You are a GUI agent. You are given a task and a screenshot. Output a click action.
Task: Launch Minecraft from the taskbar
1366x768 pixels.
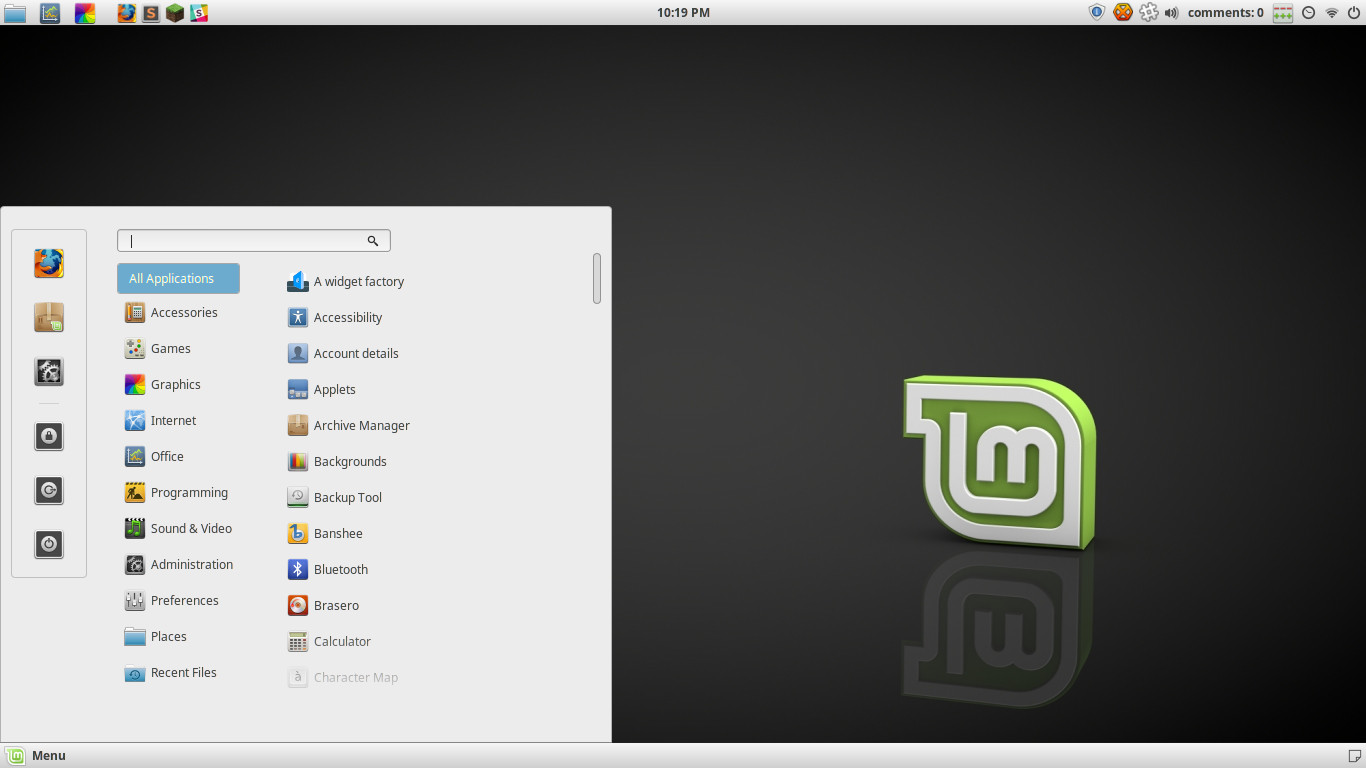173,13
